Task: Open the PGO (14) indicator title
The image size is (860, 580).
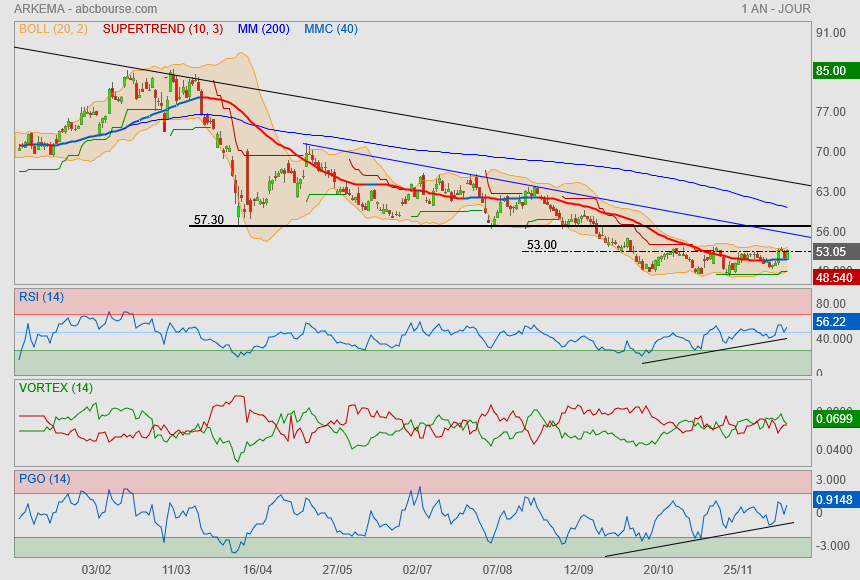Action: (44, 478)
